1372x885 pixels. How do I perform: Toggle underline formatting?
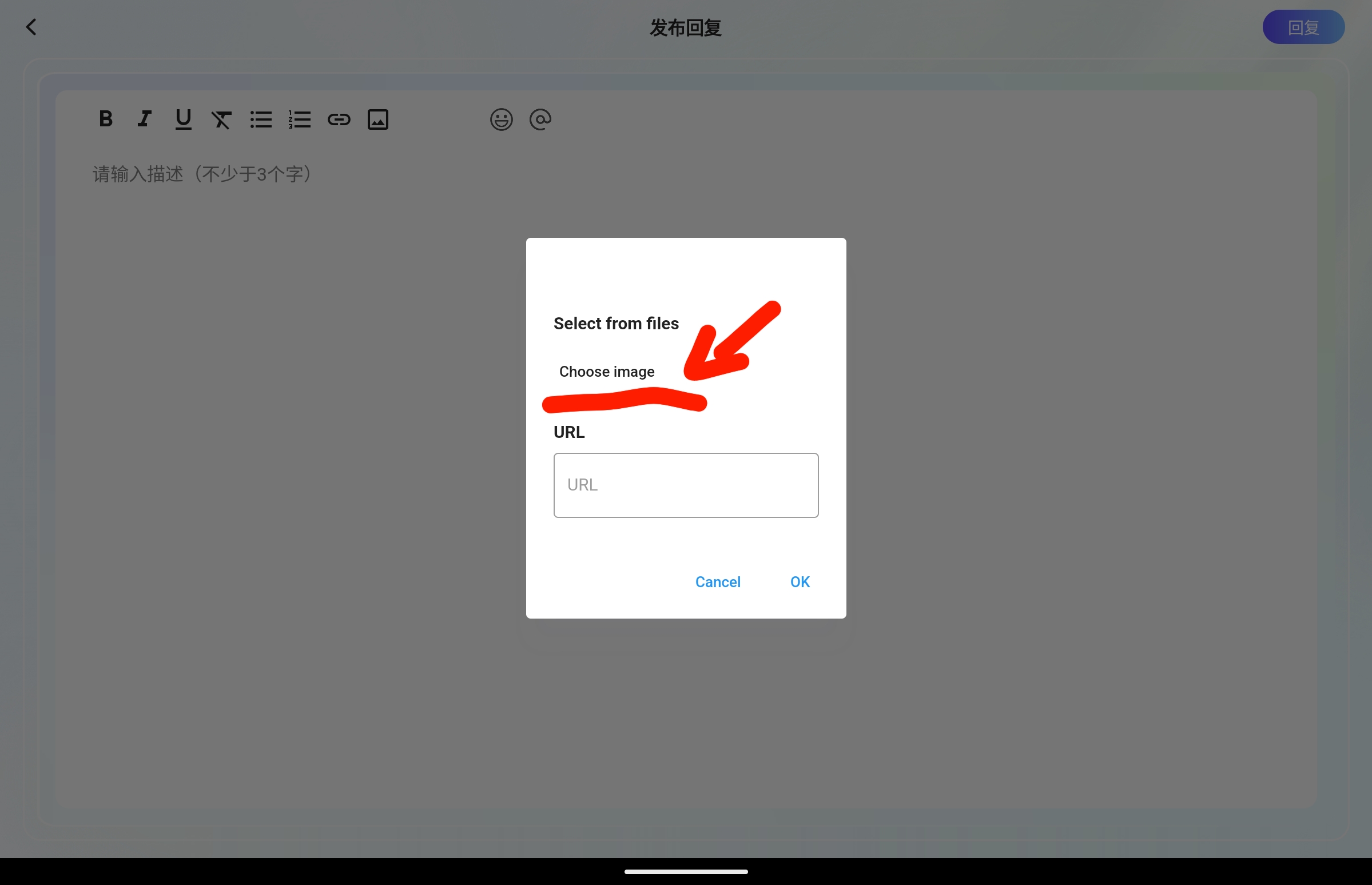[x=184, y=119]
